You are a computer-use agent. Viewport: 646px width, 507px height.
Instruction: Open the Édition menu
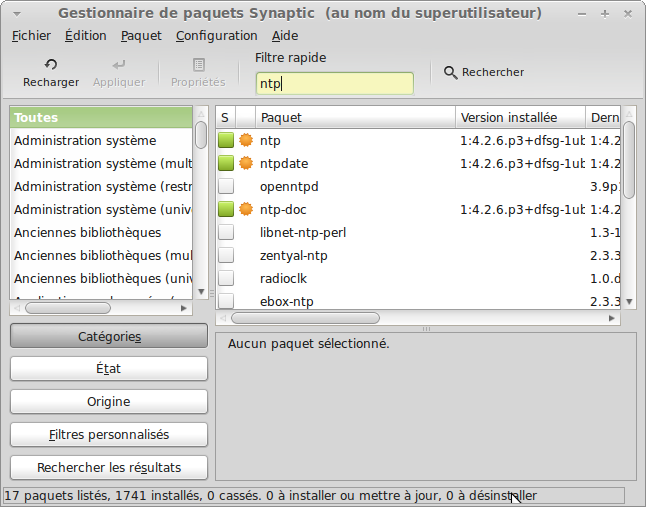coord(86,36)
